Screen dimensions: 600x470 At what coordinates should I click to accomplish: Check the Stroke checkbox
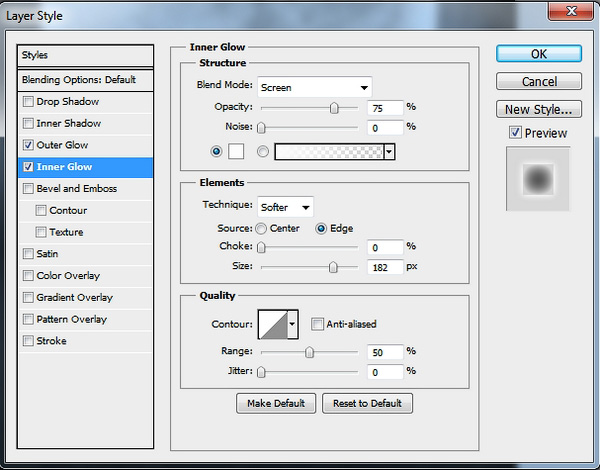pyautogui.click(x=28, y=340)
